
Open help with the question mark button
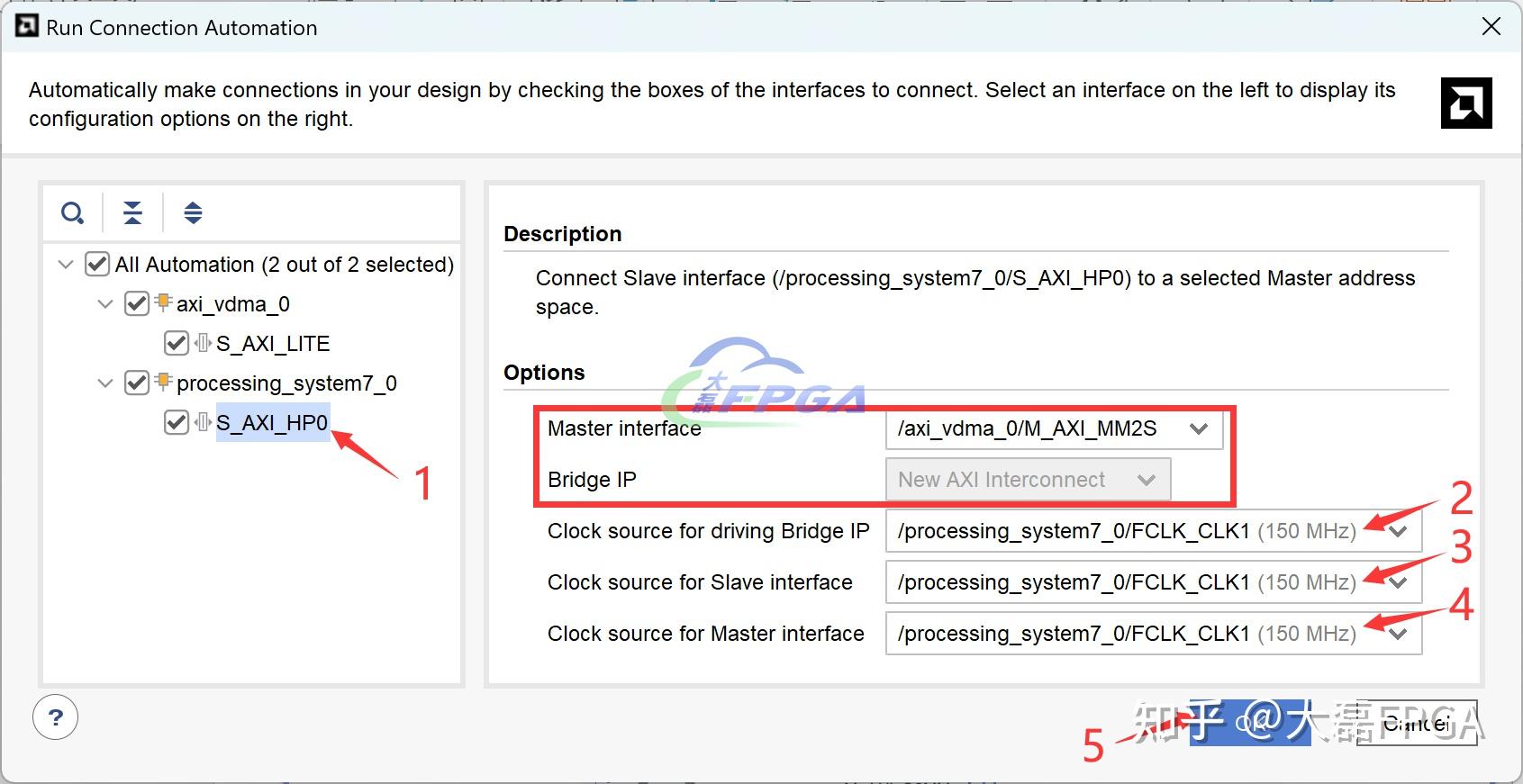(56, 718)
